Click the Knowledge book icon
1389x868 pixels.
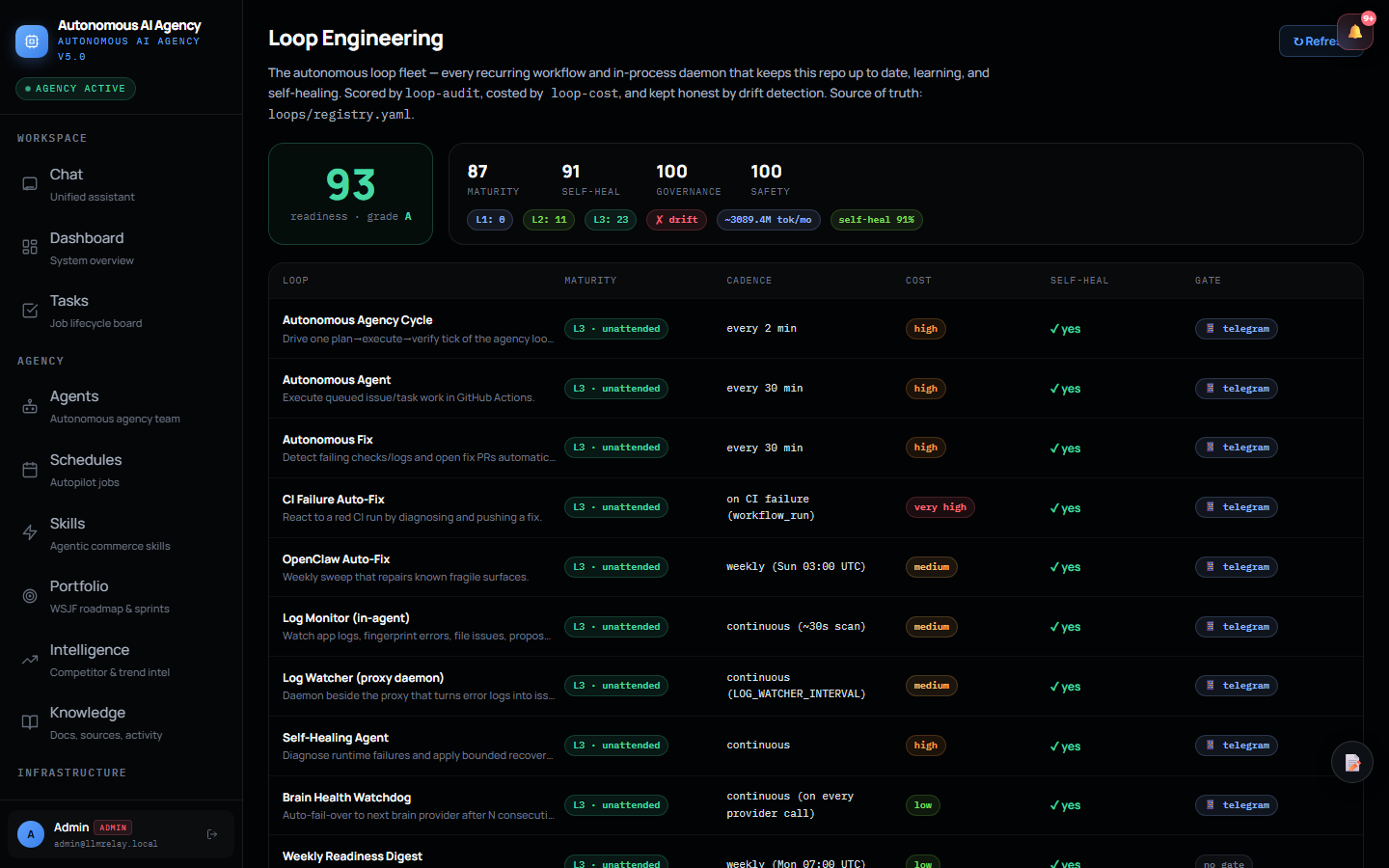click(30, 722)
